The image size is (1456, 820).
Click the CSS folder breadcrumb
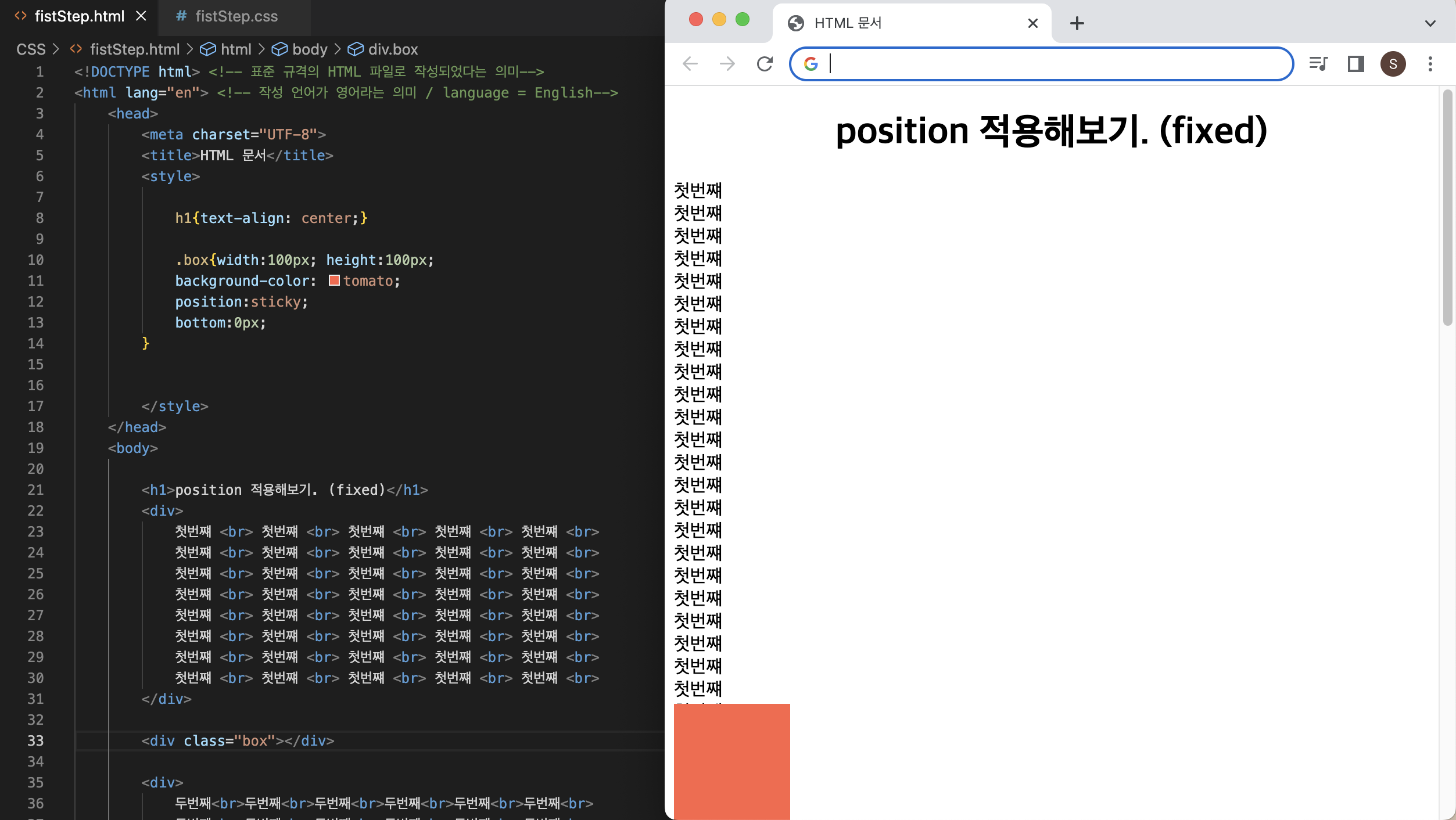[31, 49]
